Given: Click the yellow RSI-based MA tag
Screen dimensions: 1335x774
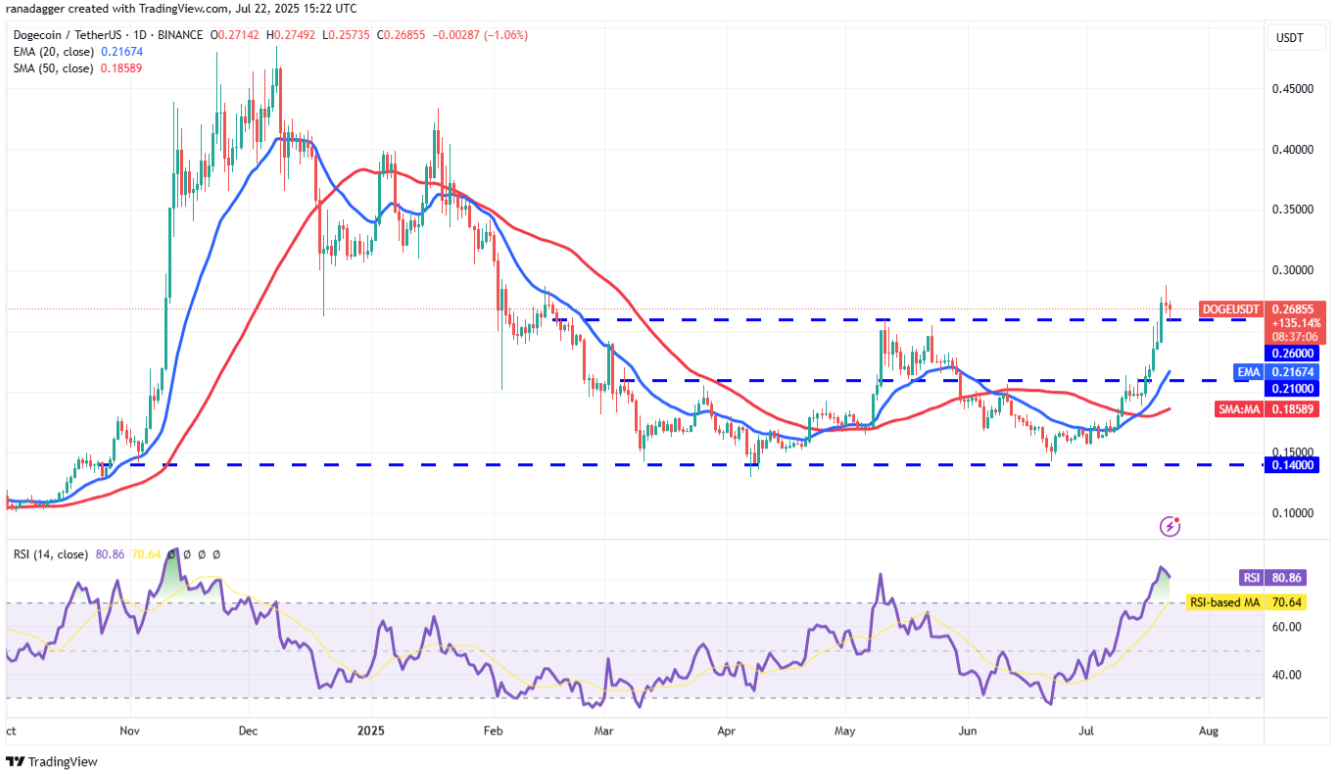Looking at the screenshot, I should click(x=1225, y=602).
